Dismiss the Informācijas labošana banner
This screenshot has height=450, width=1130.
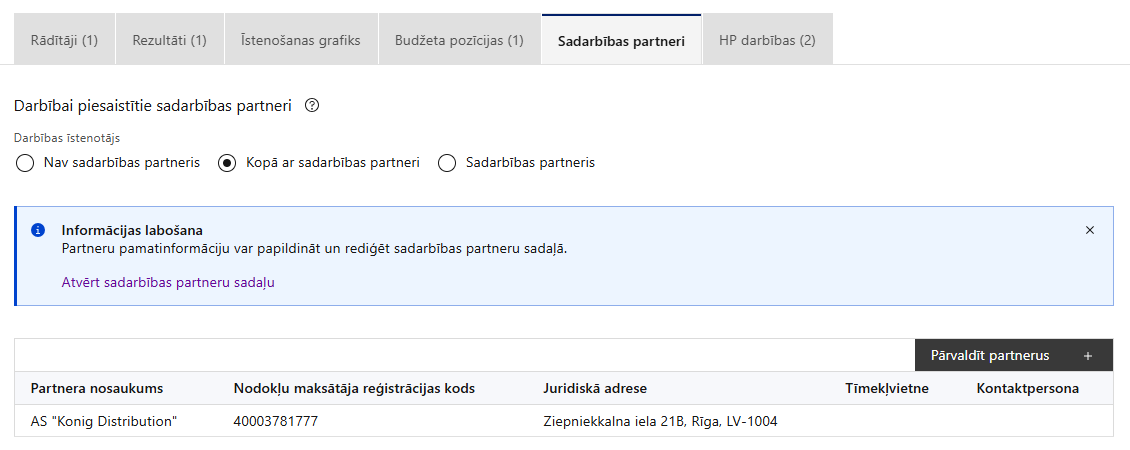click(1090, 230)
